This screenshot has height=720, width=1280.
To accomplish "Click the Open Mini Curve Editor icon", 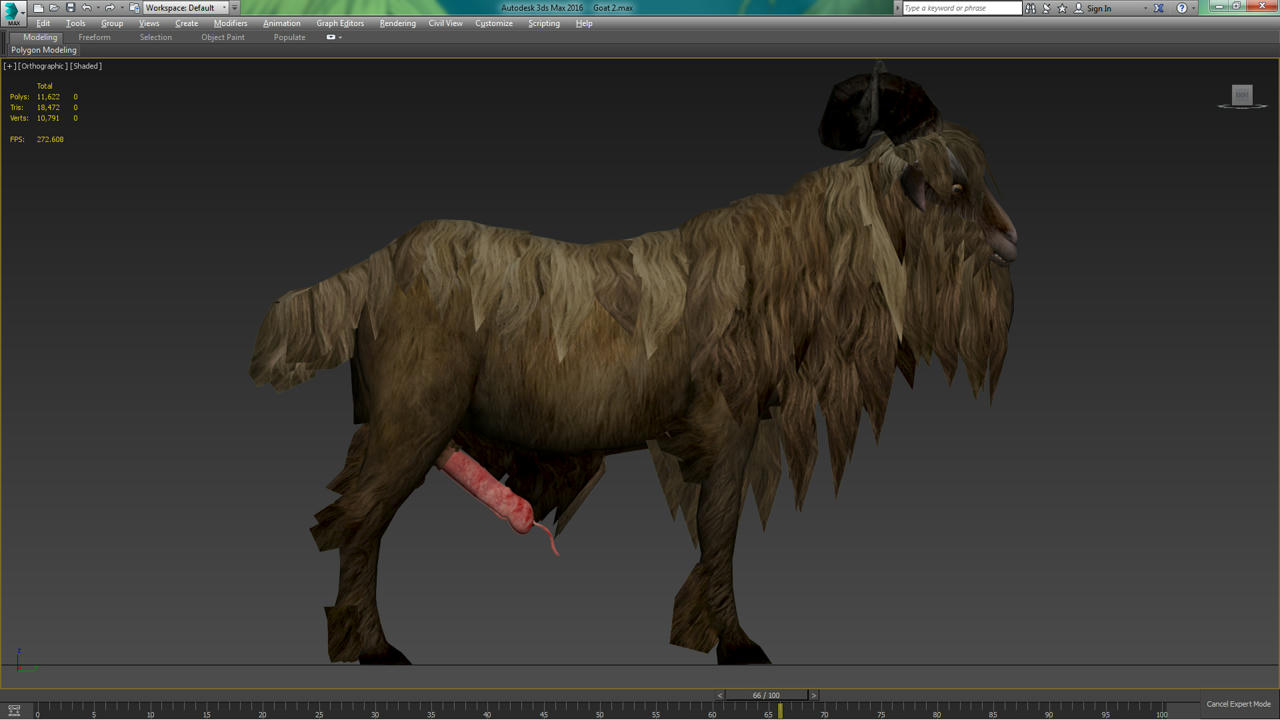I will 14,710.
